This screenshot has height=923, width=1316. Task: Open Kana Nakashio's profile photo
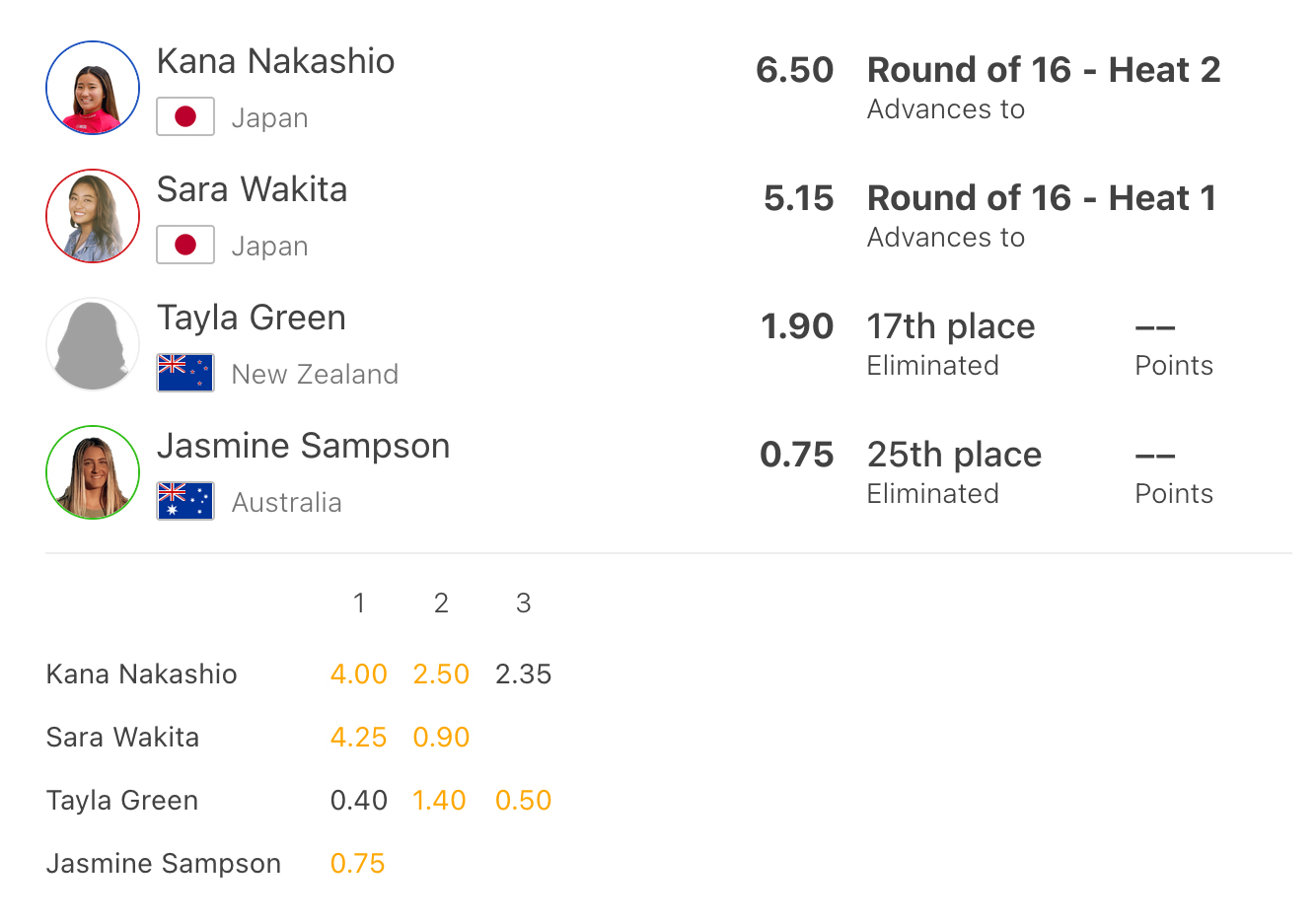point(93,88)
